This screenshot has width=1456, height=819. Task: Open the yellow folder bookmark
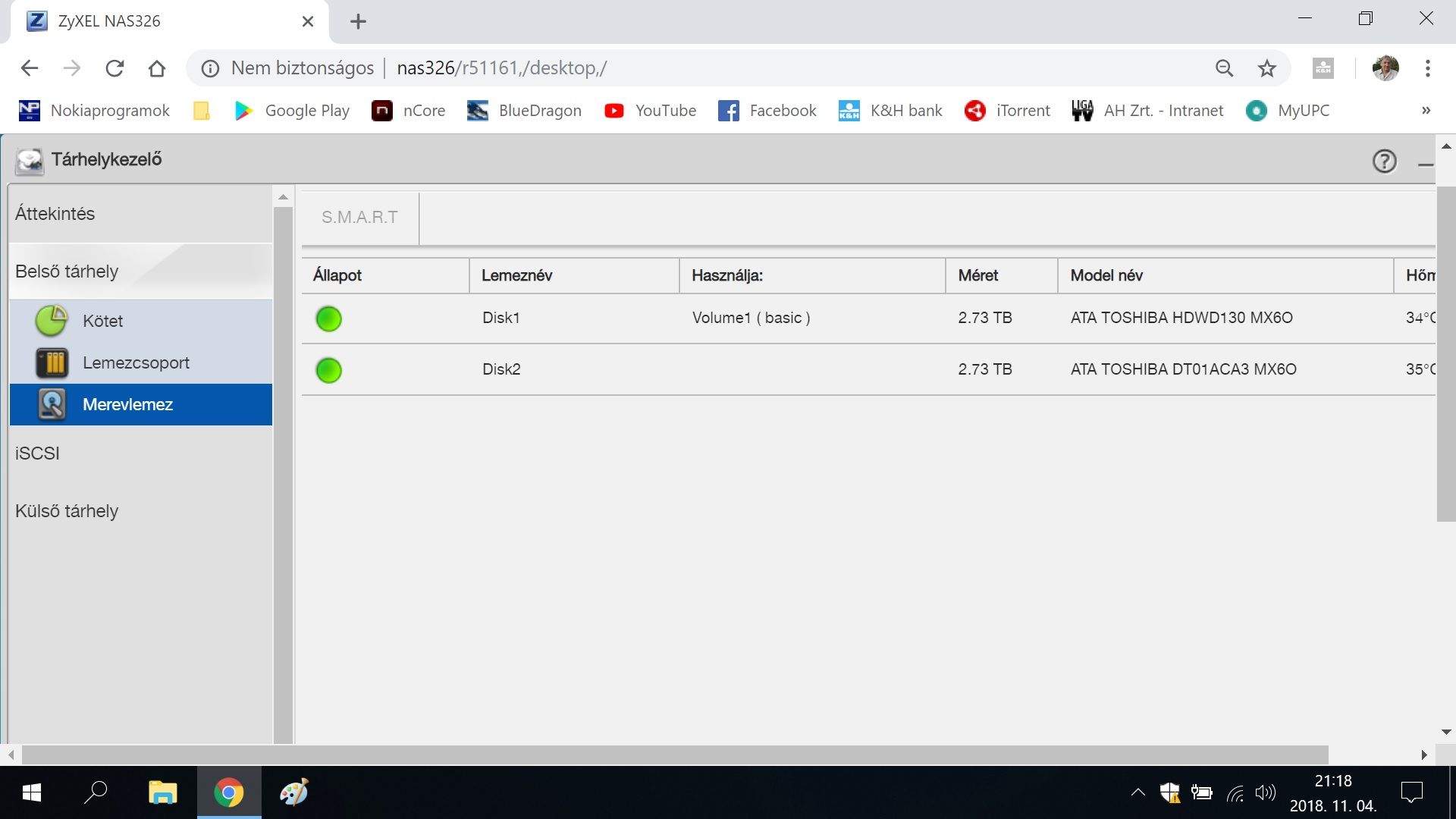[202, 111]
